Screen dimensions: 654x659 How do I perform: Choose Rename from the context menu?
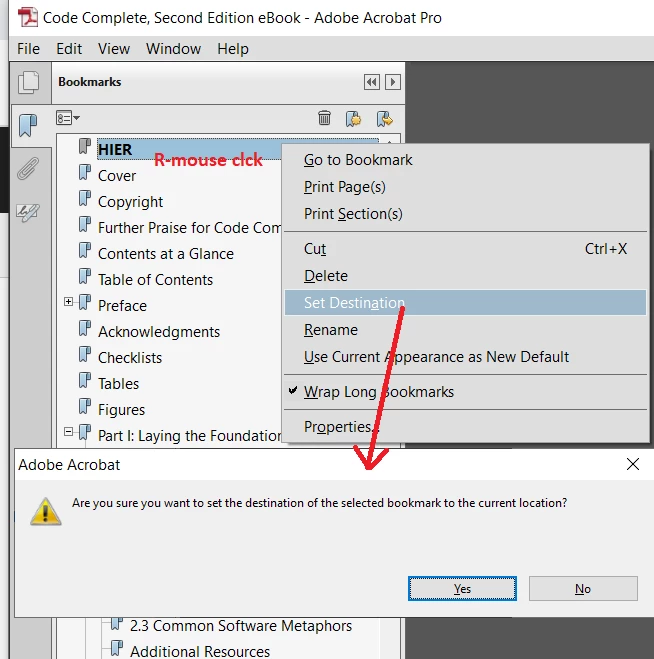pos(465,330)
